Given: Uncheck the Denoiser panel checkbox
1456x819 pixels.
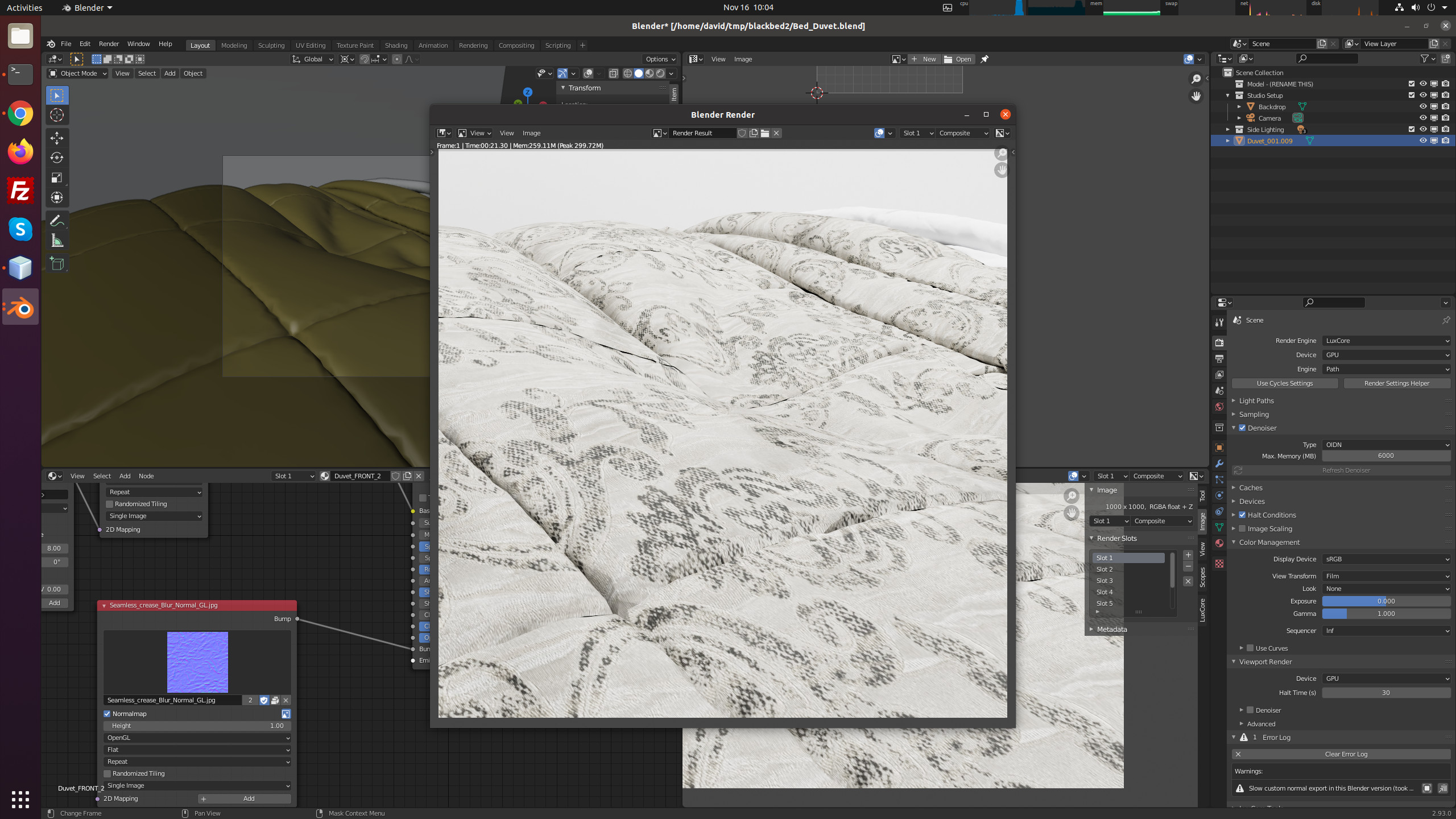Looking at the screenshot, I should 1242,428.
